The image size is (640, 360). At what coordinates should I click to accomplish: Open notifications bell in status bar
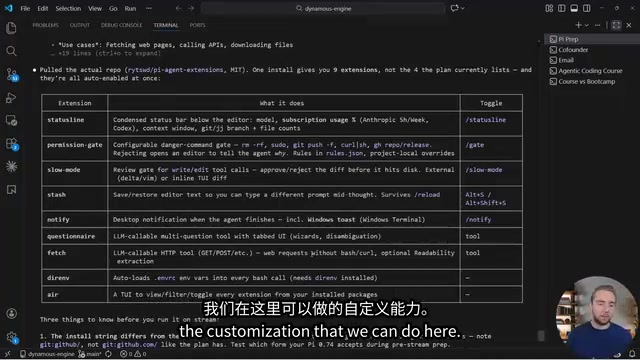click(632, 354)
